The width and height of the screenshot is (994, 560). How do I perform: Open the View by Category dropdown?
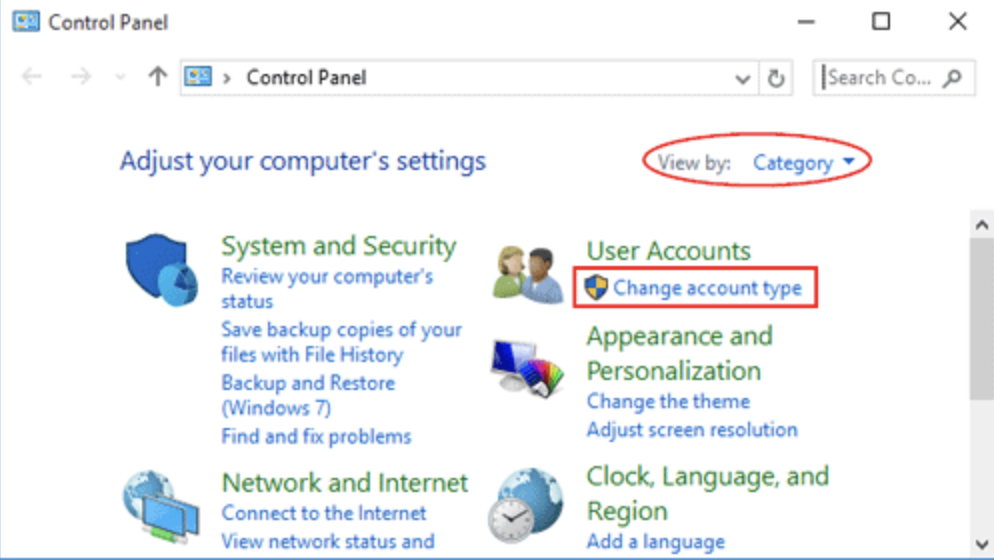tap(804, 163)
